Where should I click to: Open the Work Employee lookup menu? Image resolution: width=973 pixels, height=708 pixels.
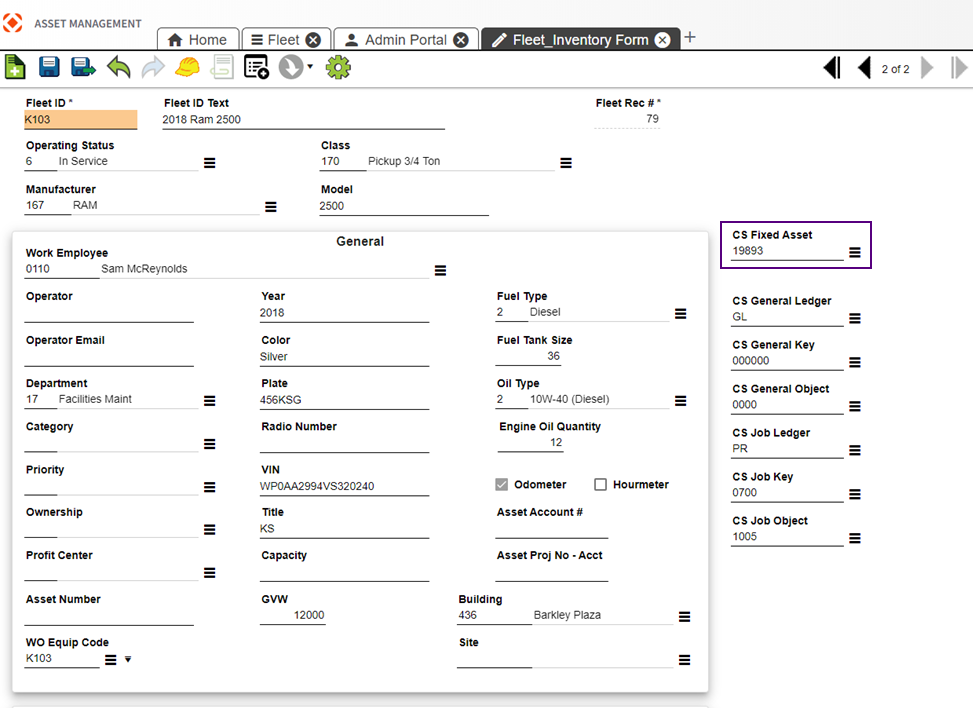click(441, 271)
